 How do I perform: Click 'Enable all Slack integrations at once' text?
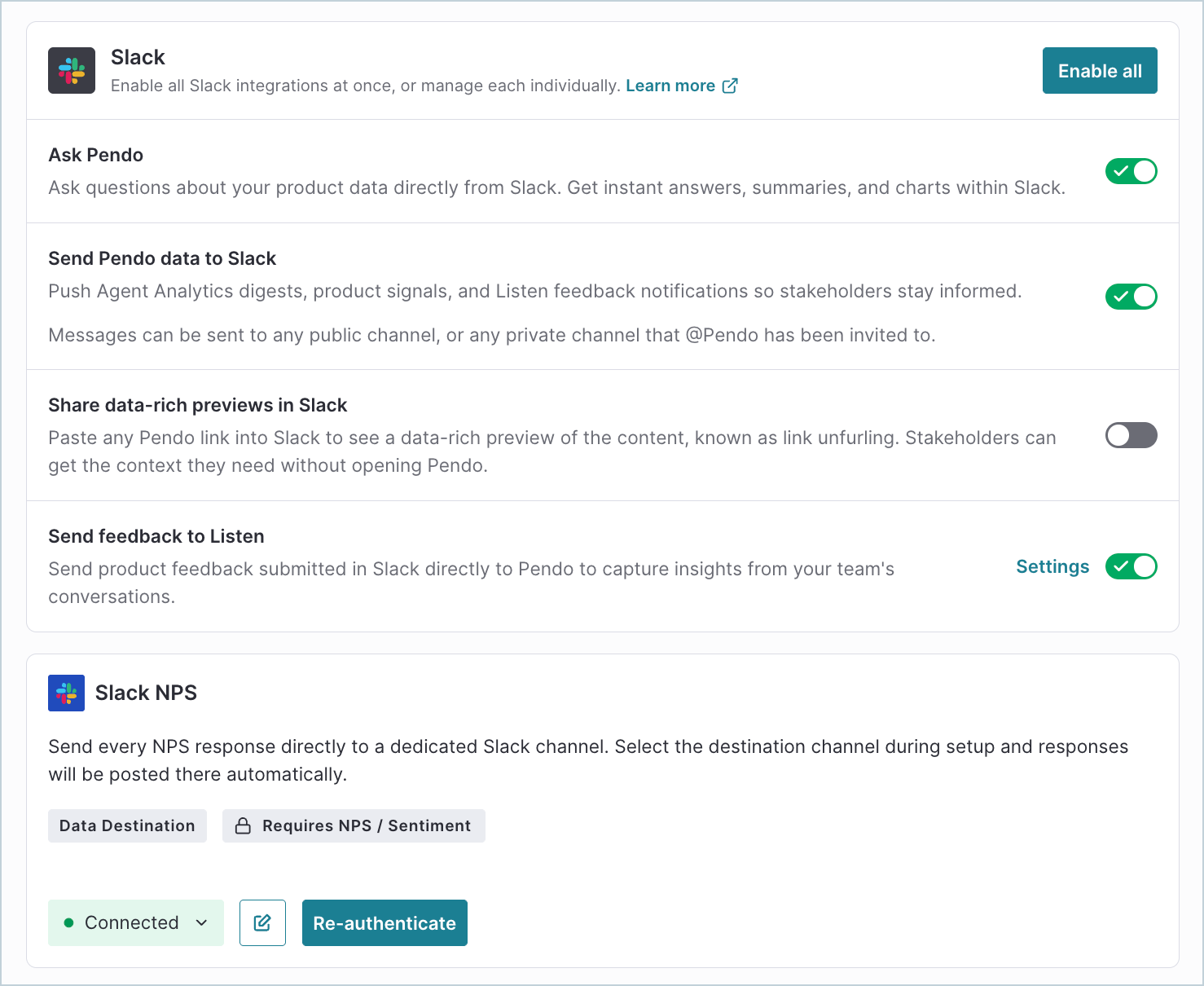(x=366, y=86)
